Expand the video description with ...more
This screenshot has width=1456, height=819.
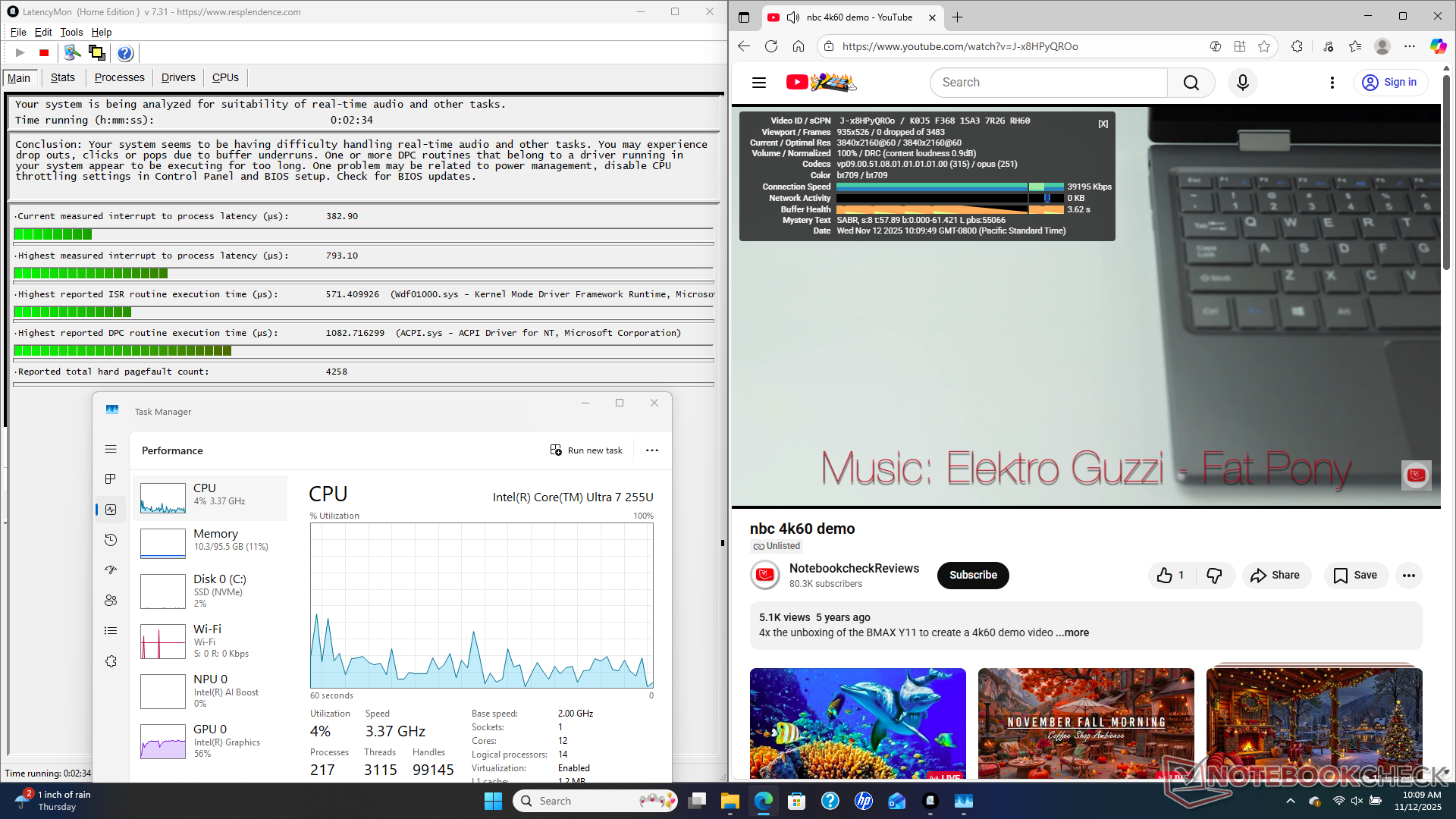[x=1072, y=632]
